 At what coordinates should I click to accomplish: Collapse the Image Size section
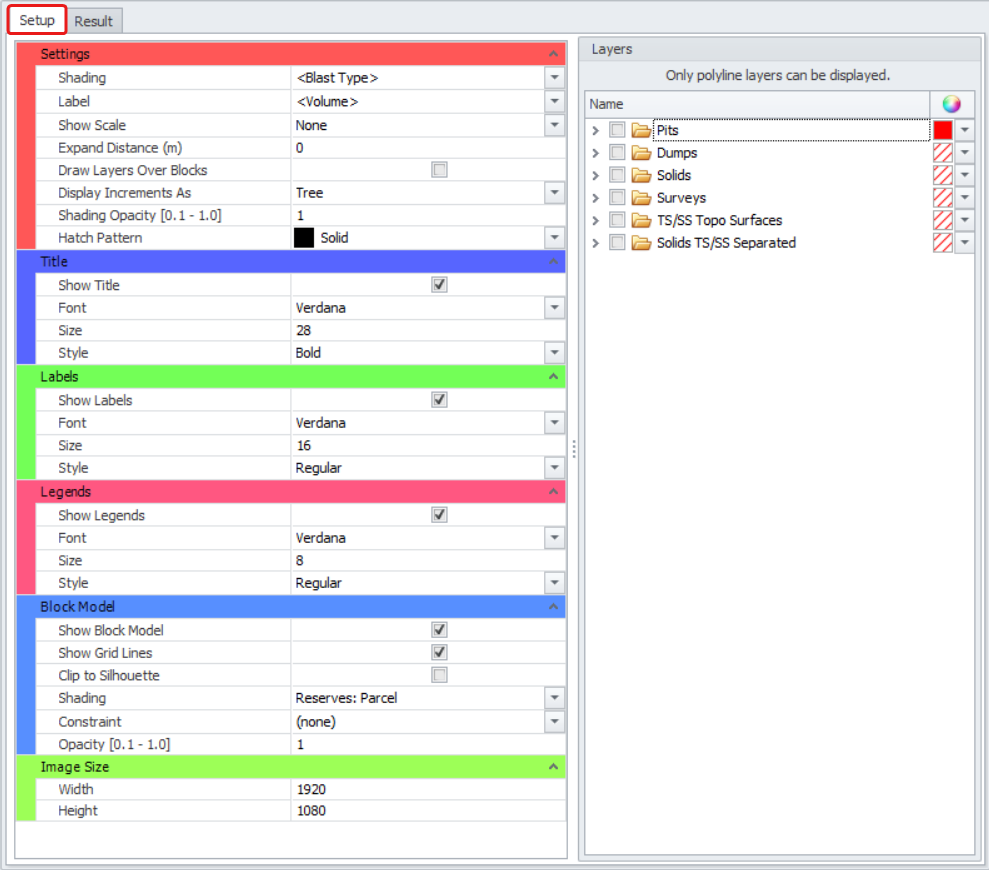pos(553,767)
